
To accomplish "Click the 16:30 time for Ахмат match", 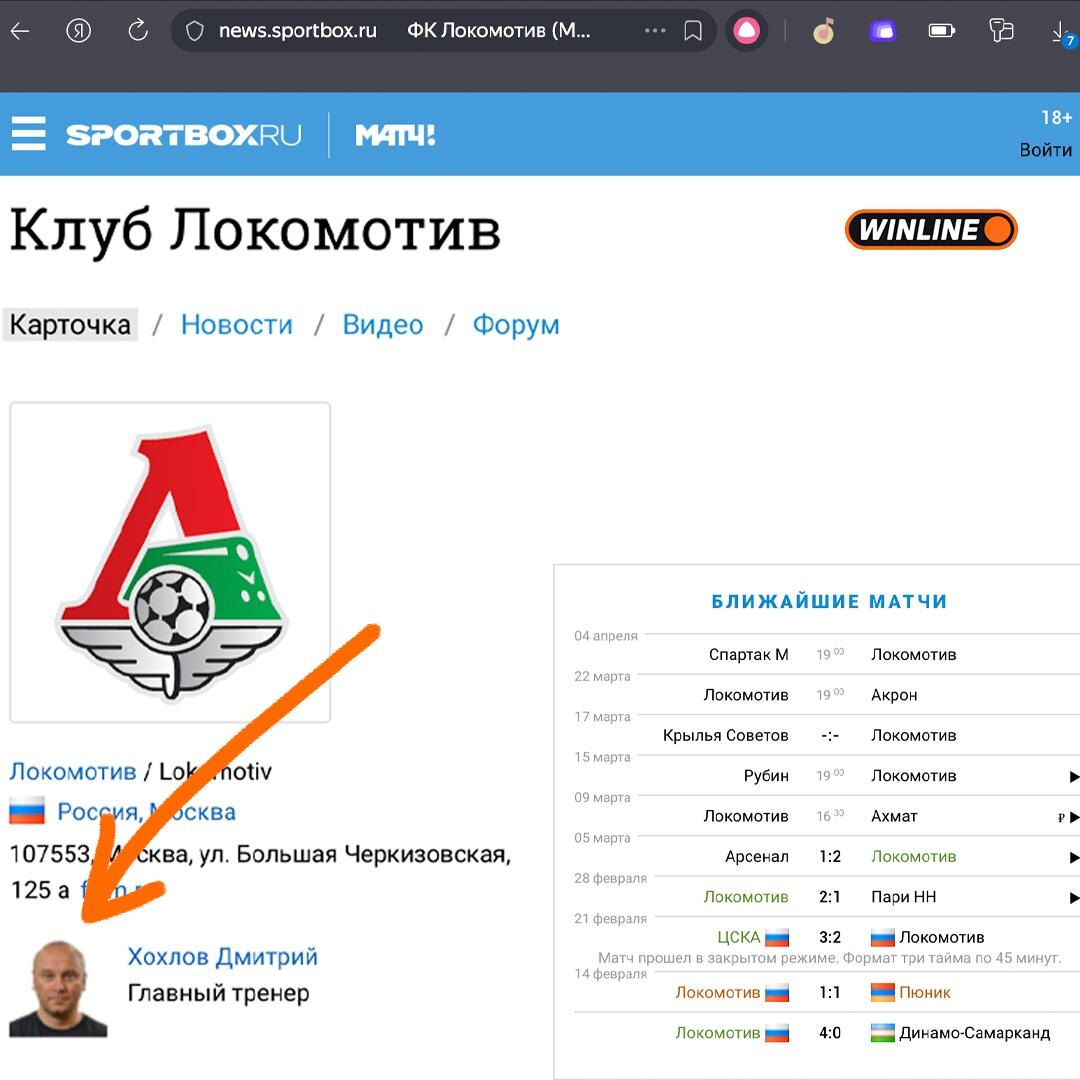I will (x=830, y=816).
